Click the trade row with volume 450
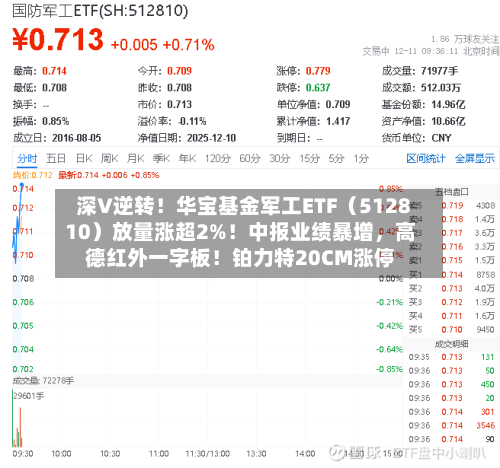The height and width of the screenshot is (468, 500). pos(452,384)
